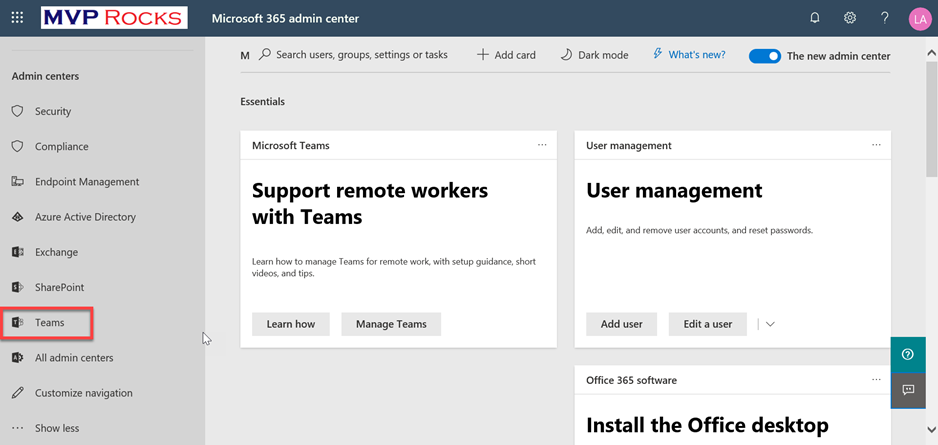This screenshot has width=938, height=445.
Task: Click the Essentials section label
Action: point(263,102)
